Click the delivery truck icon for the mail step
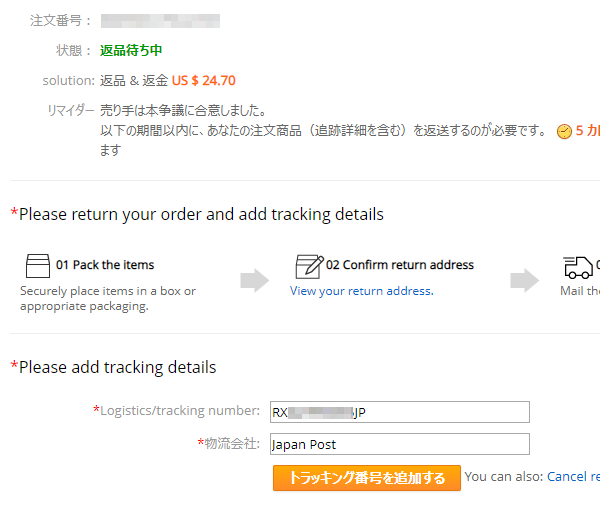Image resolution: width=600 pixels, height=508 pixels. click(578, 267)
